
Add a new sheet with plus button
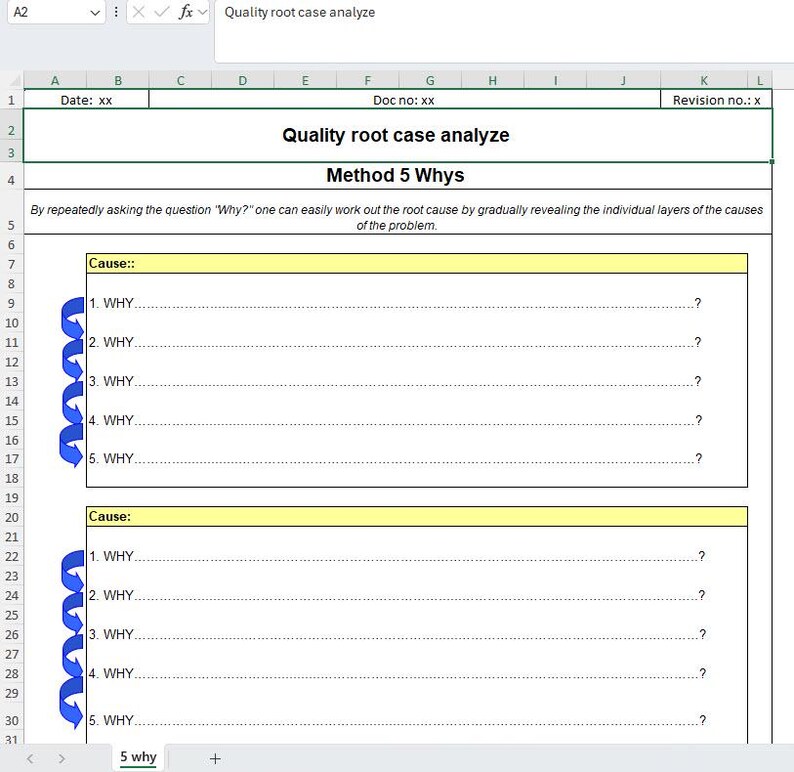[x=215, y=758]
